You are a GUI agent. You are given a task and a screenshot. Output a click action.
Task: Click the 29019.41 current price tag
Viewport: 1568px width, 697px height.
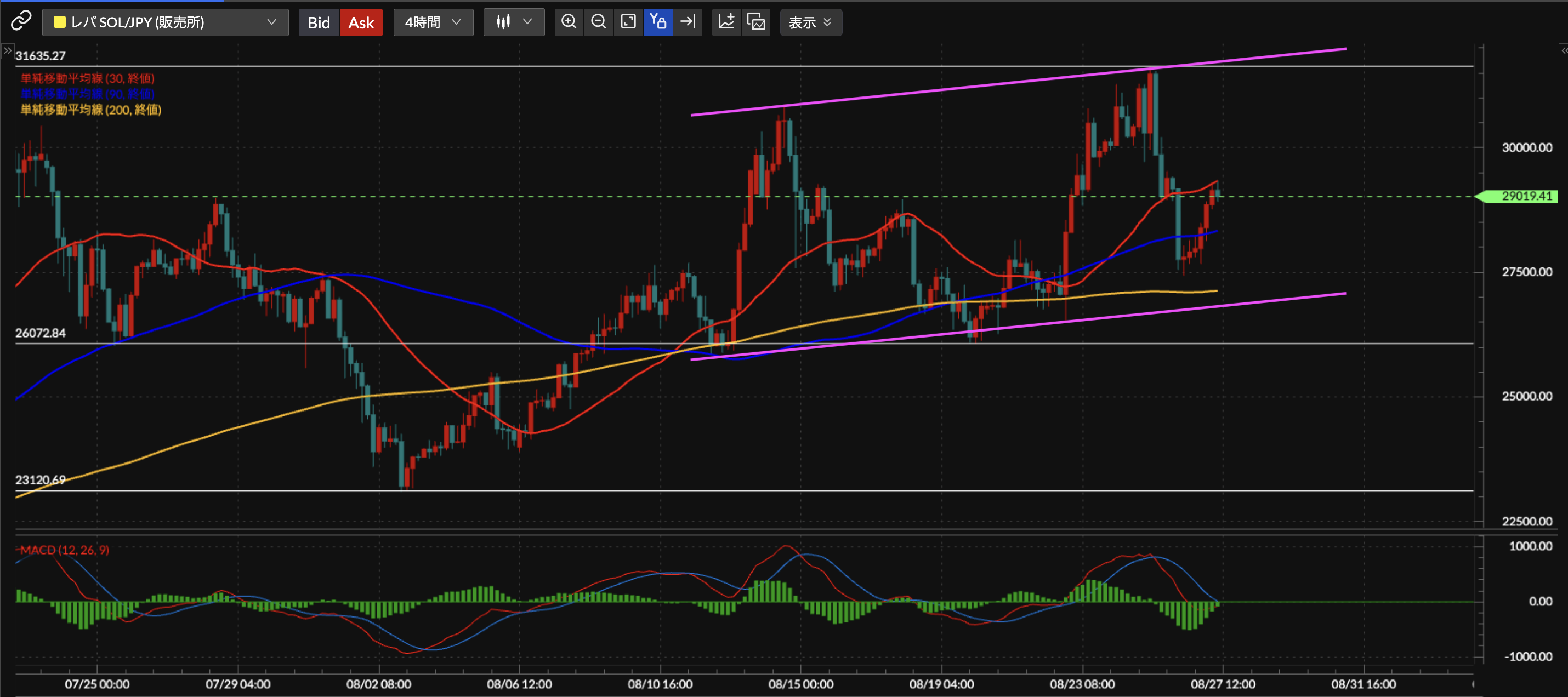[1525, 196]
